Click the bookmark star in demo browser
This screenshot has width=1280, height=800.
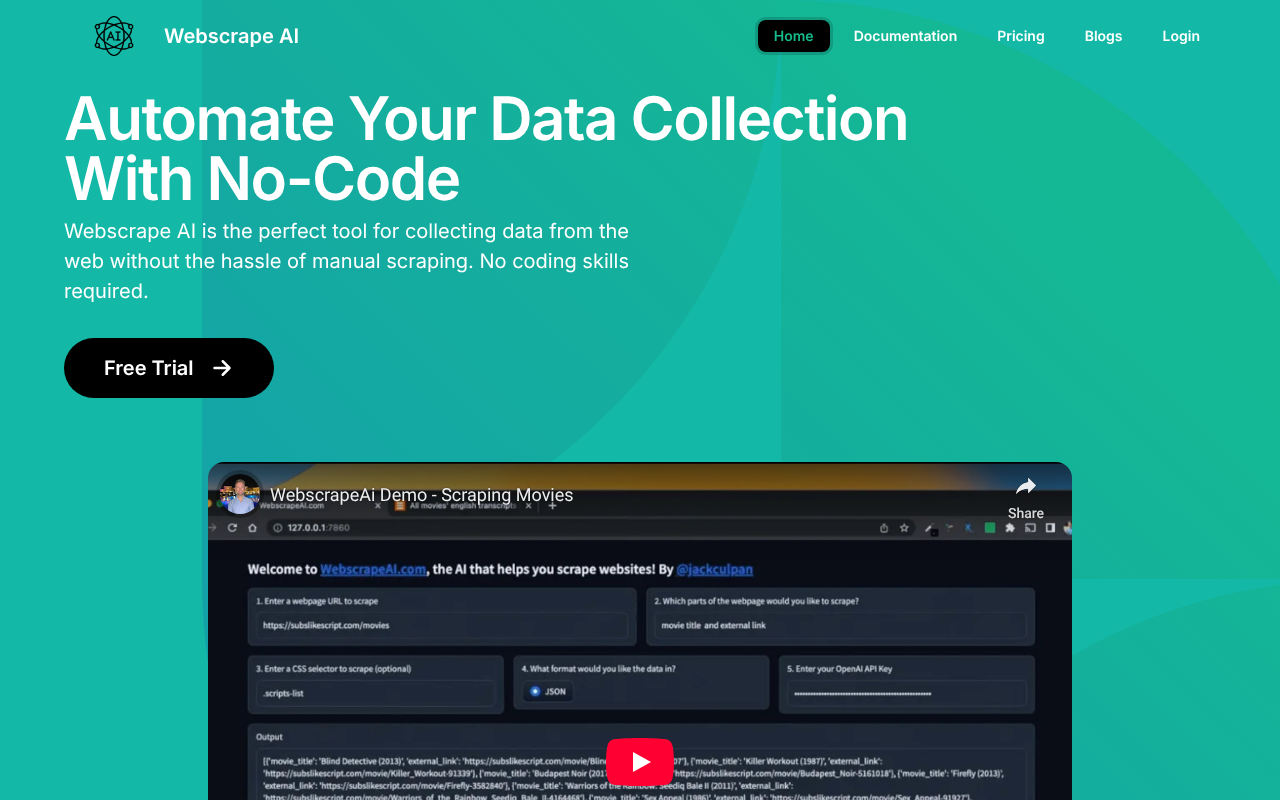(904, 528)
